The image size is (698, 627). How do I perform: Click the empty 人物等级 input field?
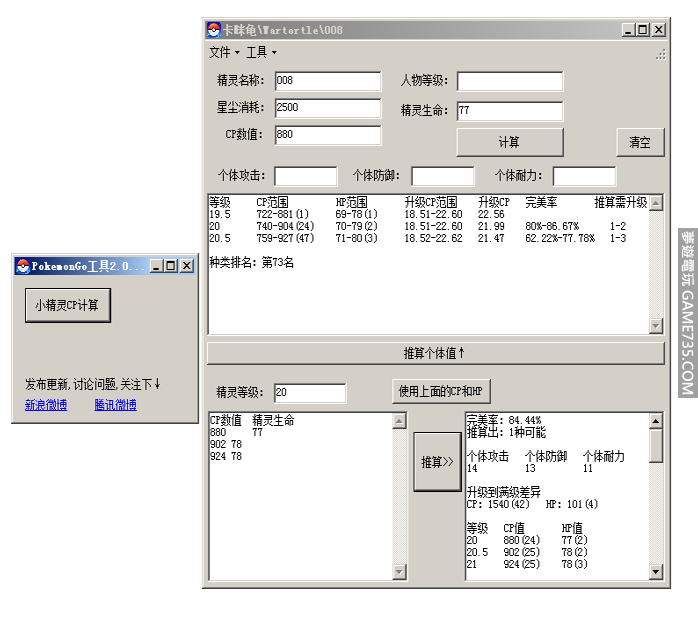point(510,81)
